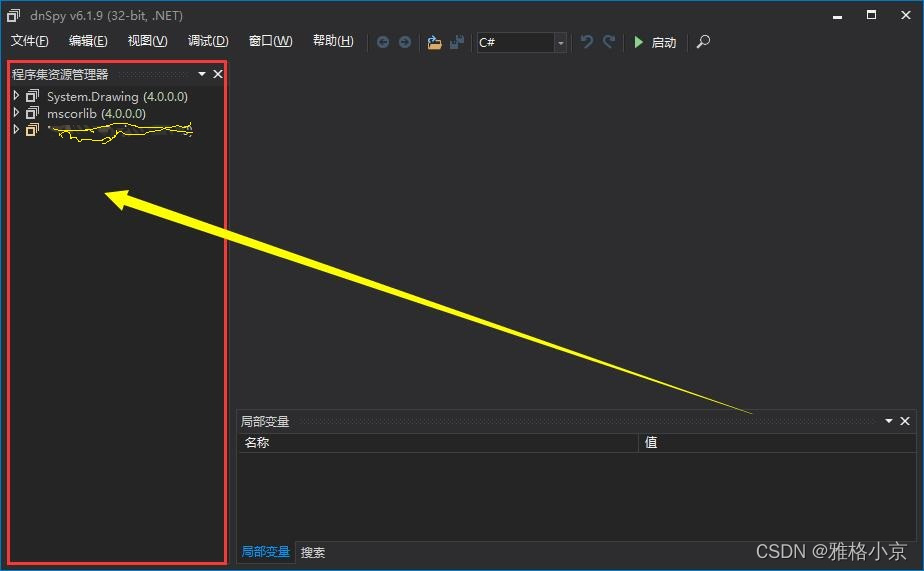Open a file using the folder icon
The height and width of the screenshot is (571, 924).
click(434, 42)
